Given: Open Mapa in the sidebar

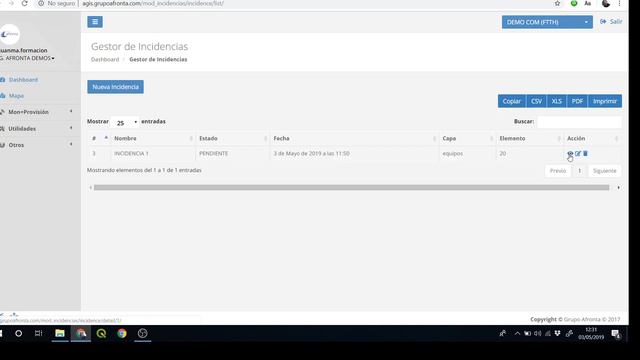Looking at the screenshot, I should pyautogui.click(x=16, y=96).
